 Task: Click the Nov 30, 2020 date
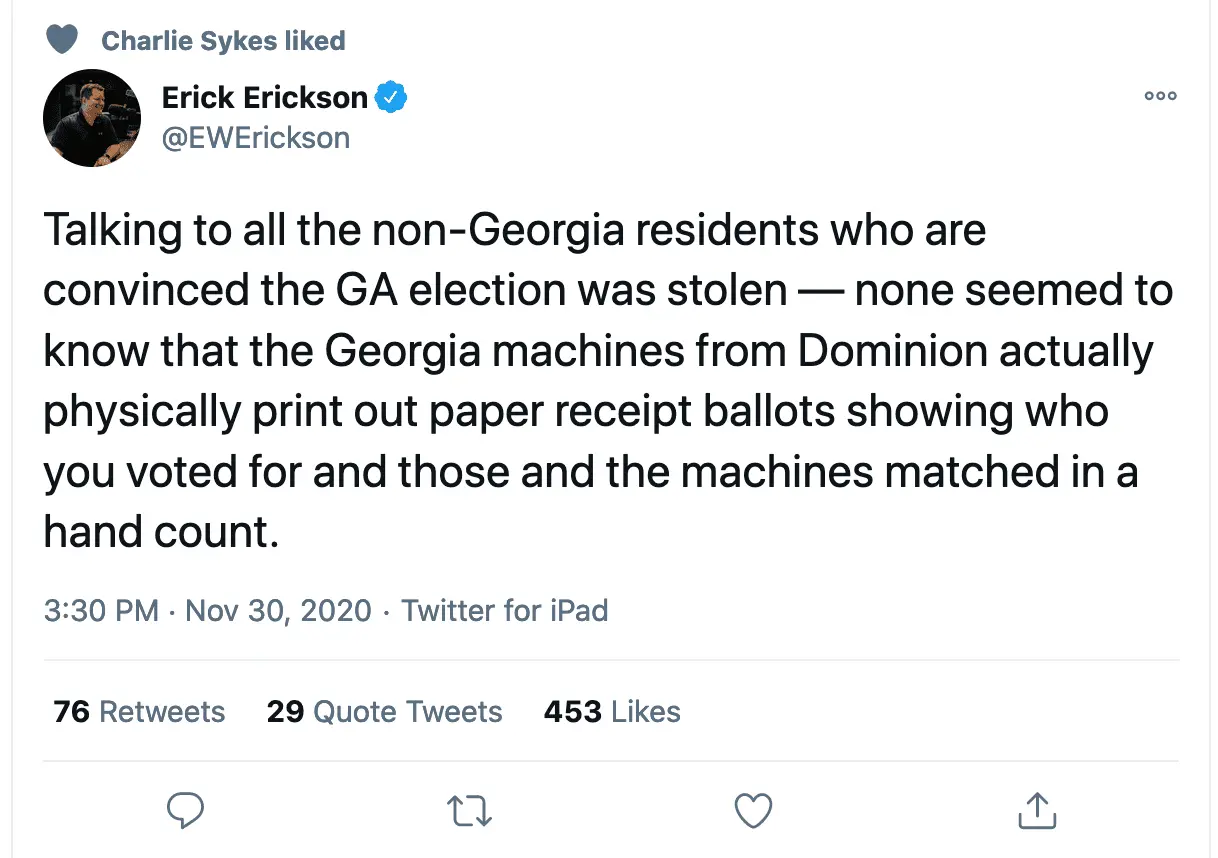click(278, 610)
